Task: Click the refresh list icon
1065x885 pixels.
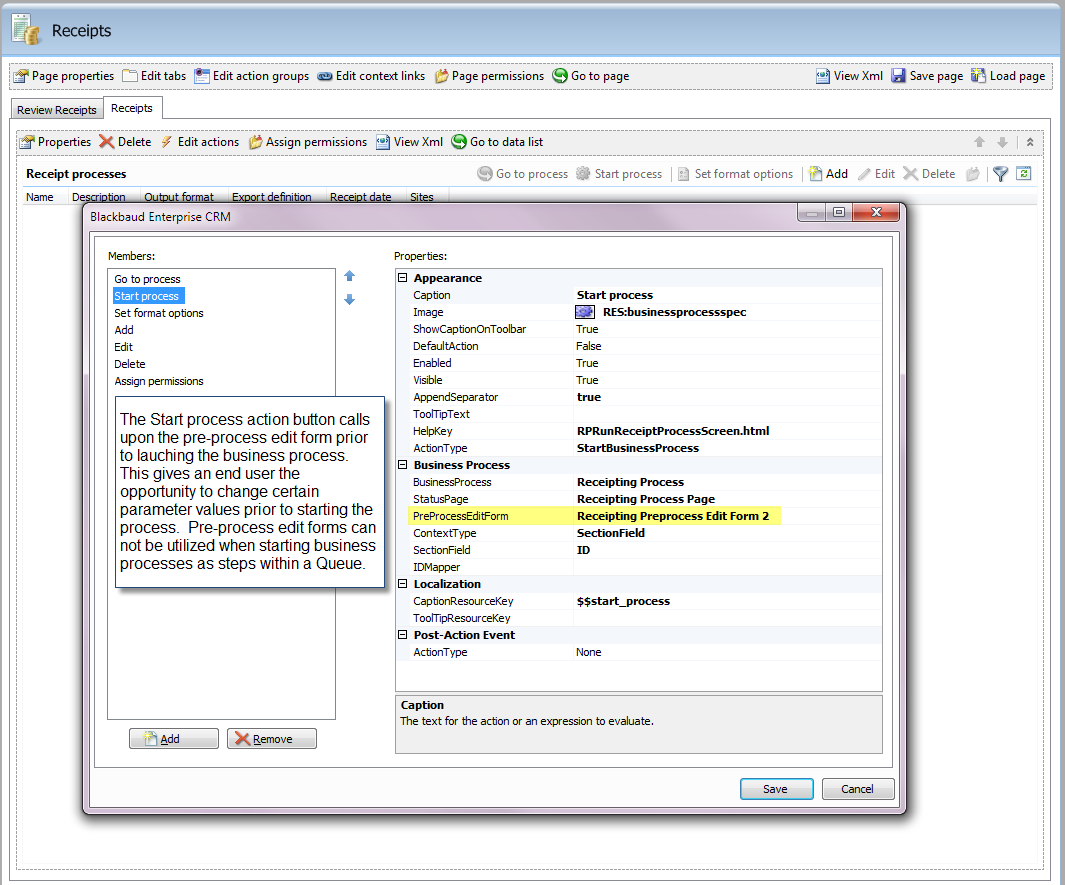Action: (x=1024, y=174)
